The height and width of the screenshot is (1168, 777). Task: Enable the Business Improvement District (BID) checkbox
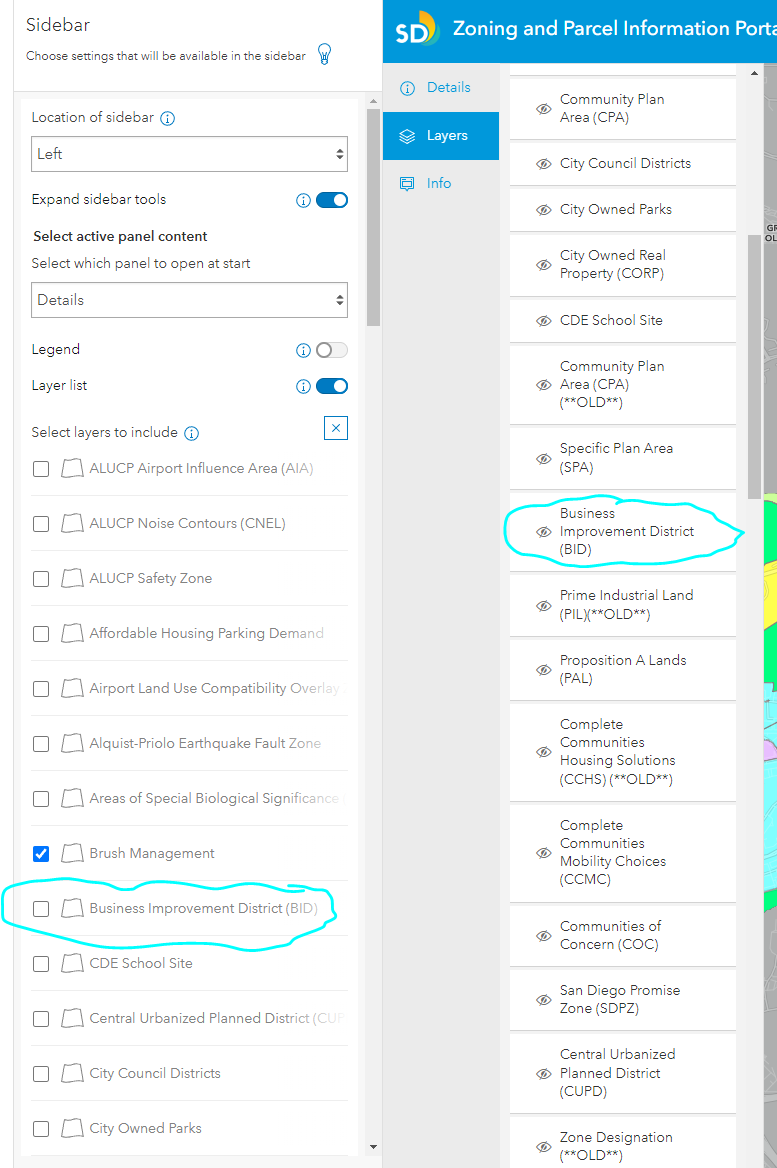(x=41, y=908)
